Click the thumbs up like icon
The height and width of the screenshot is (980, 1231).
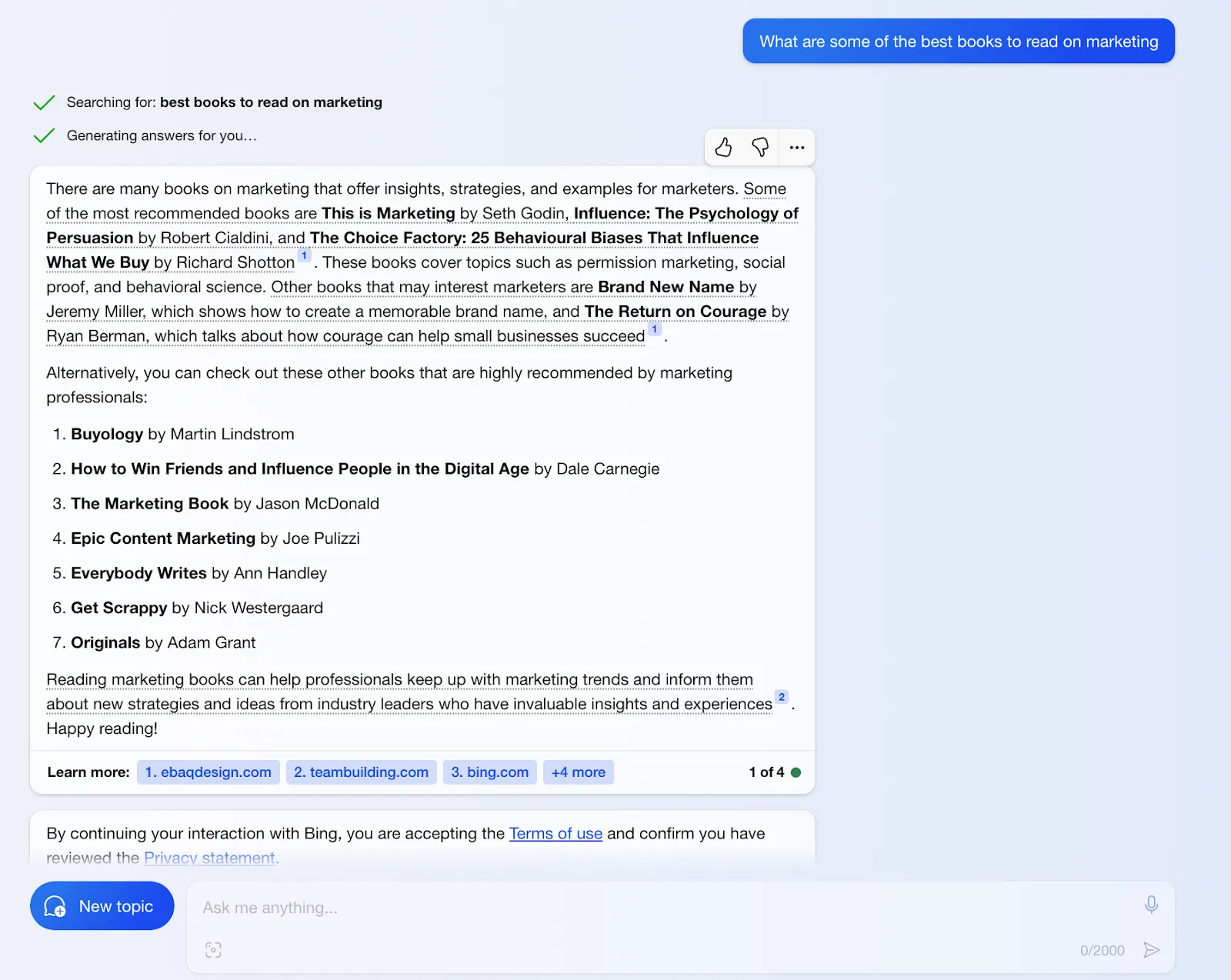click(x=723, y=147)
